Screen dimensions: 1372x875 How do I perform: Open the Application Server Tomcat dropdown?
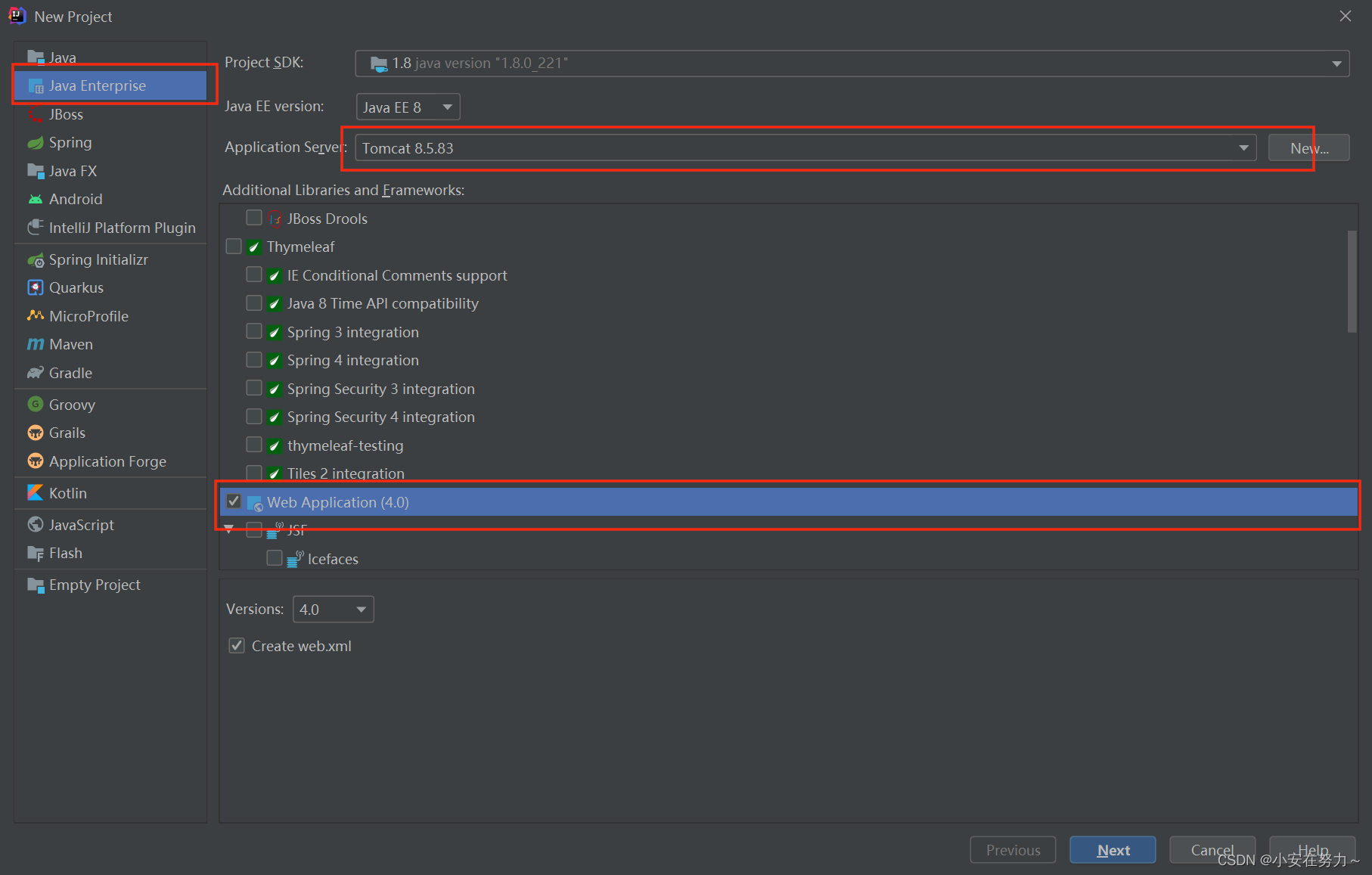806,148
